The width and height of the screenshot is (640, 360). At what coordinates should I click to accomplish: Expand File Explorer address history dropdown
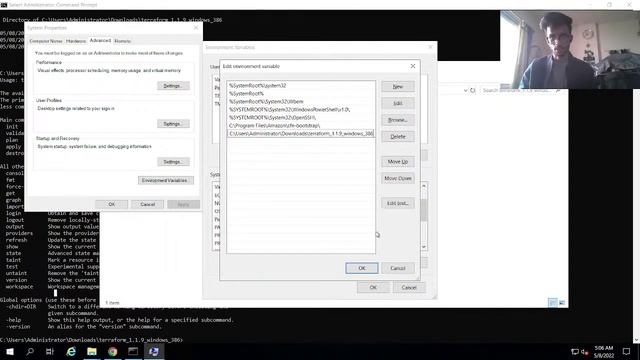click(465, 90)
